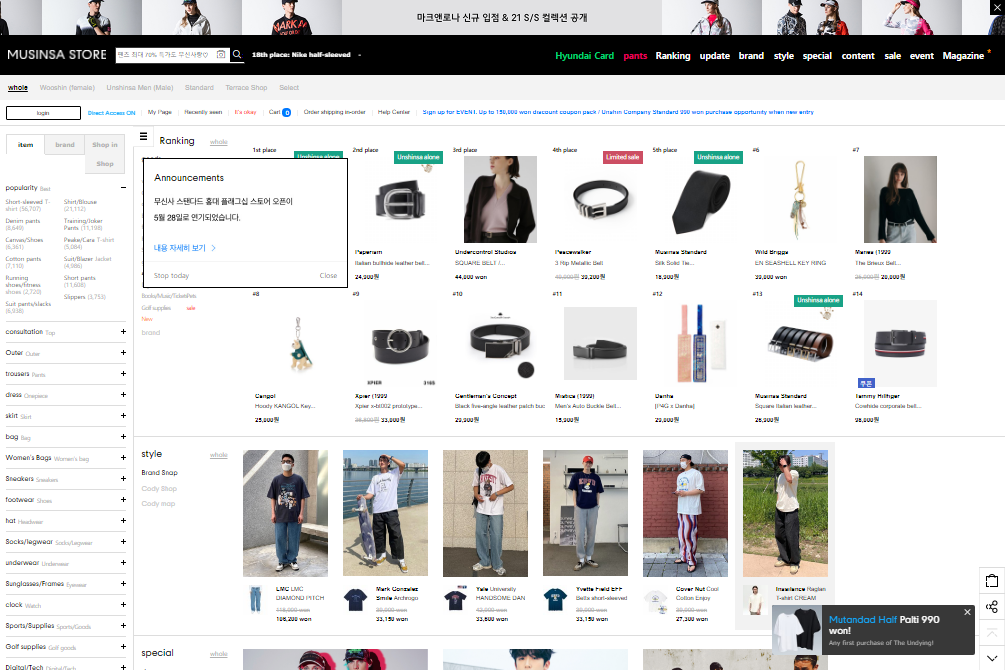Screen dimensions: 1005x670
Task: Click Stop today in Announcements popup
Action: pos(171,276)
